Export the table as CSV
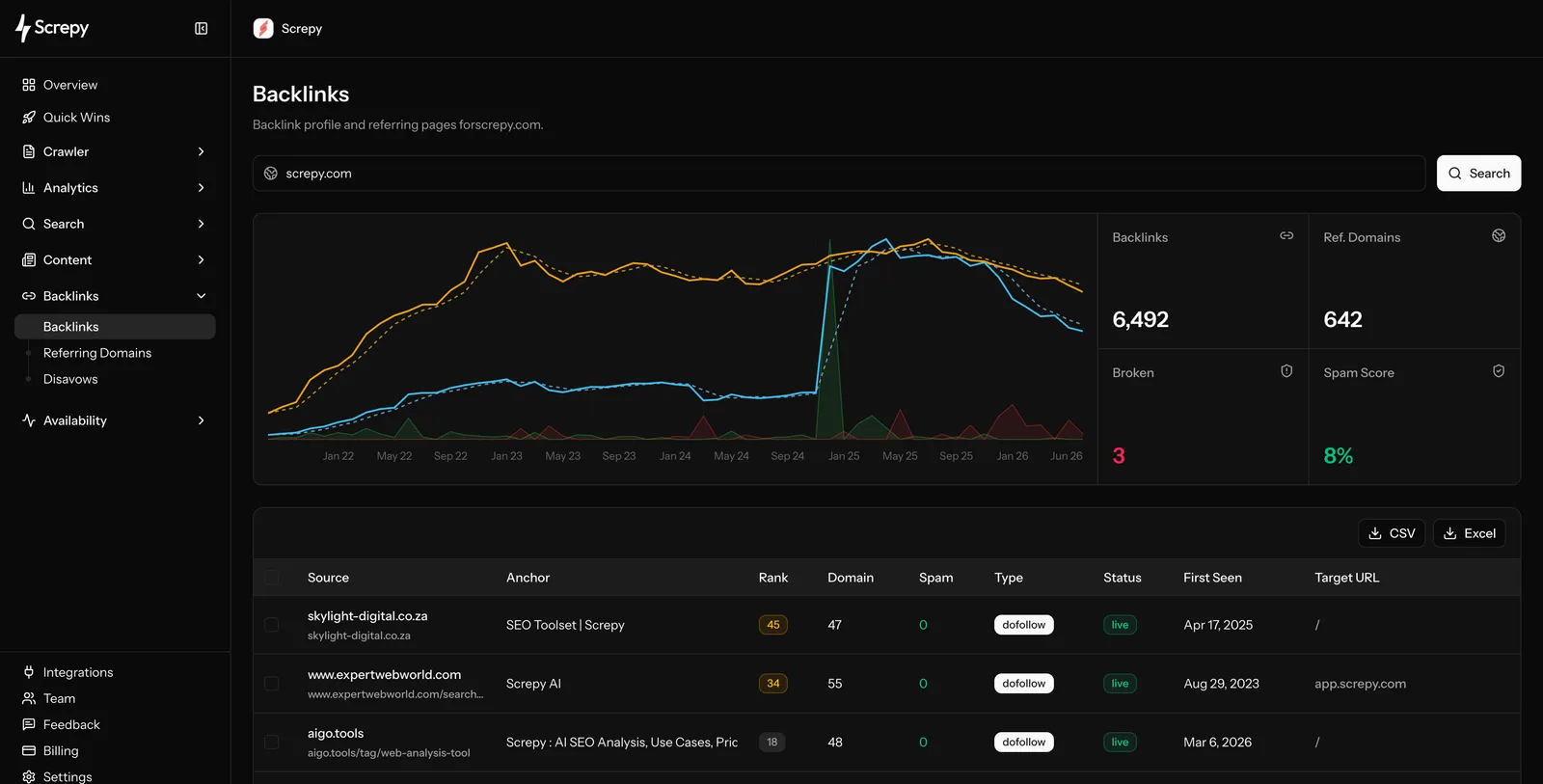Image resolution: width=1543 pixels, height=784 pixels. coord(1392,533)
